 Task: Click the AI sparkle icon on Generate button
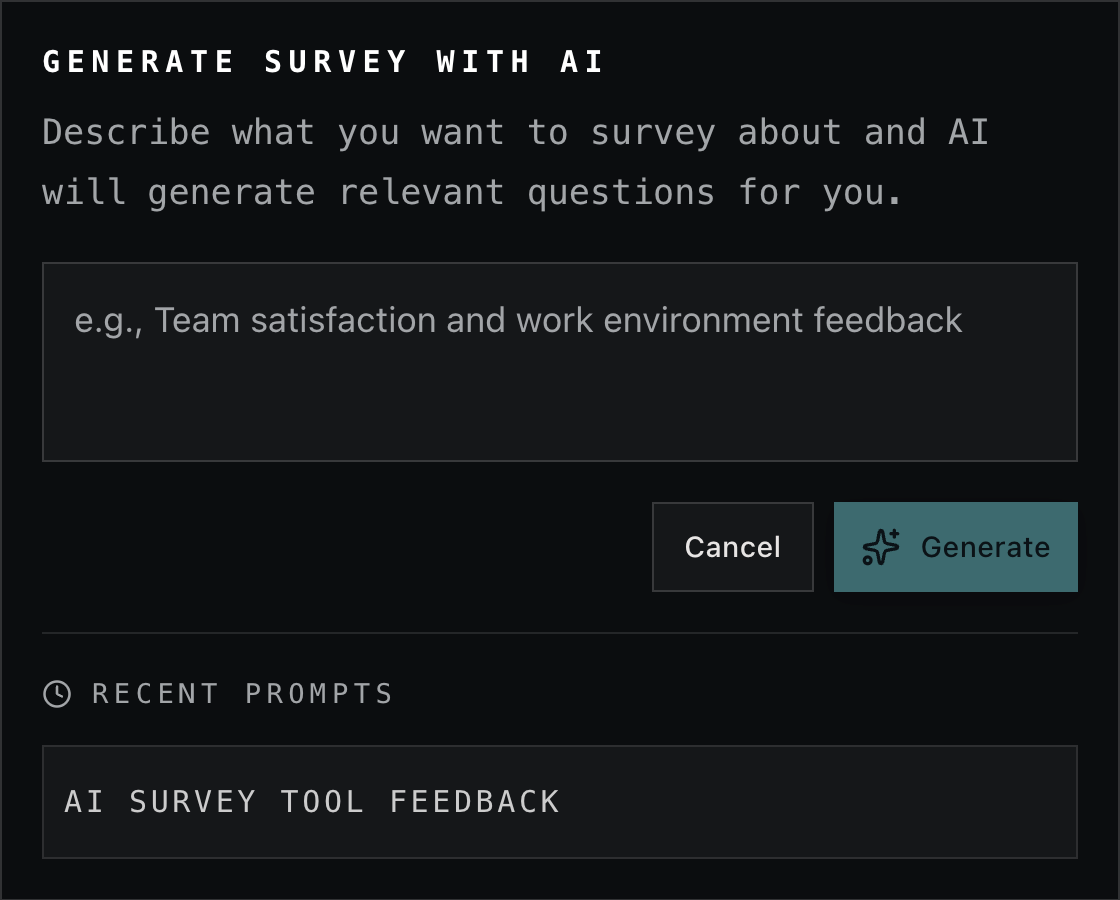884,547
